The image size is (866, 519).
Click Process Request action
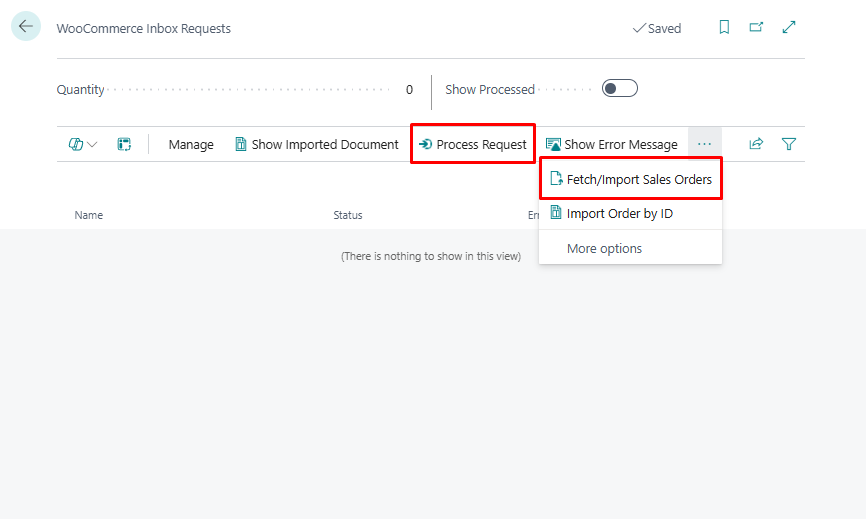click(473, 145)
